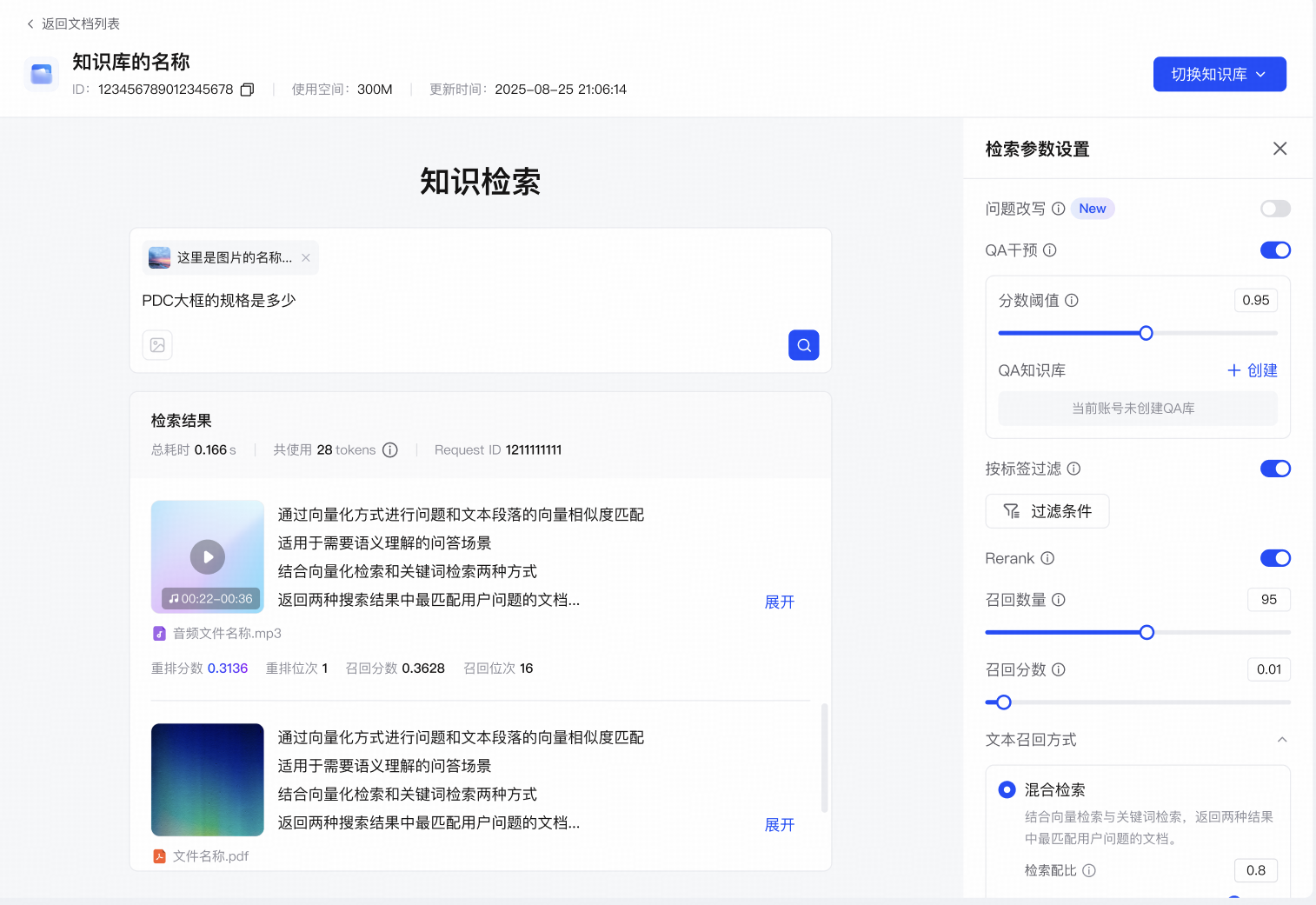Open the 过滤条件 filter button
This screenshot has height=905, width=1316.
point(1047,511)
